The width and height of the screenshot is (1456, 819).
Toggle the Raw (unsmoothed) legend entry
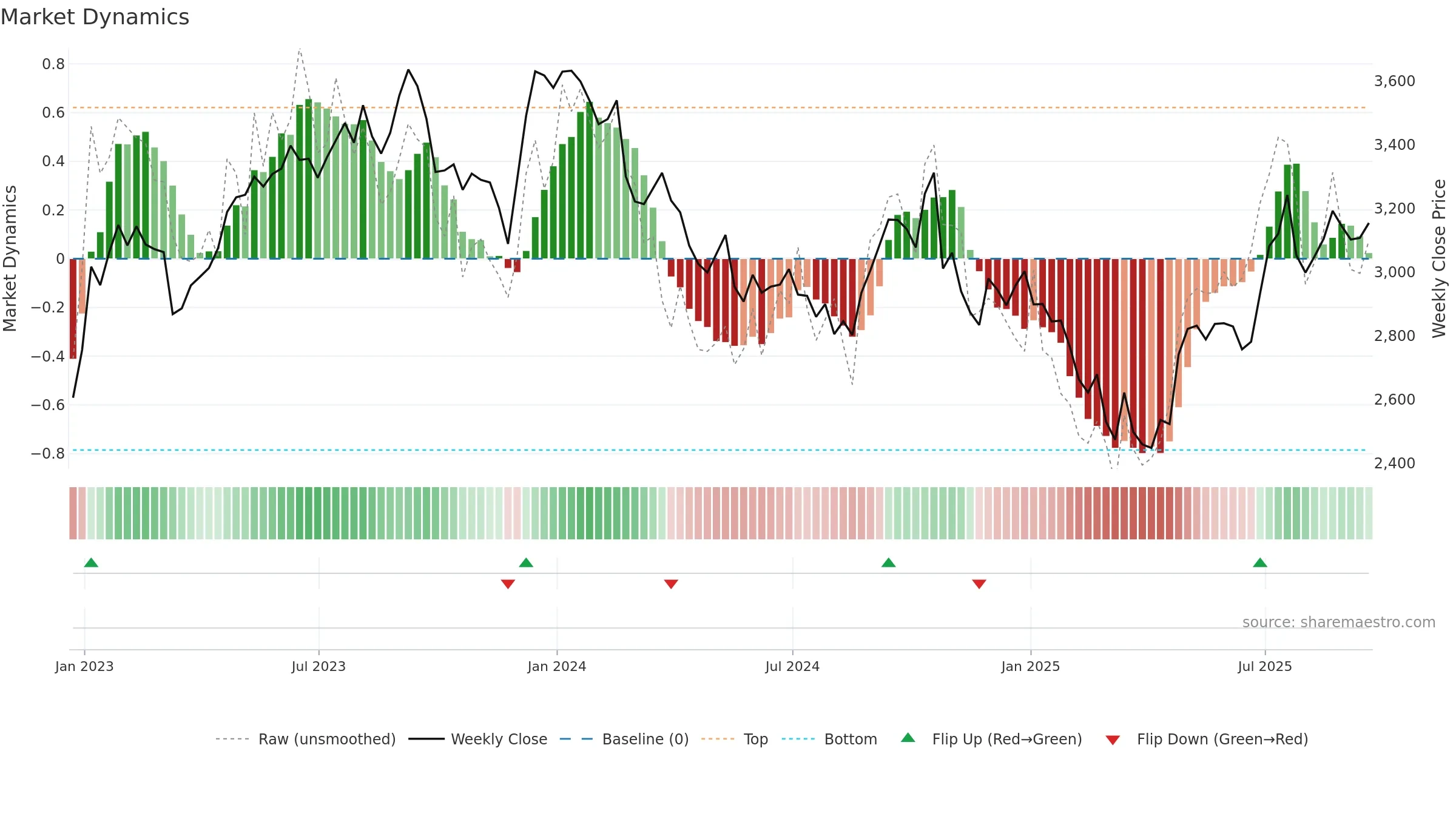click(306, 739)
